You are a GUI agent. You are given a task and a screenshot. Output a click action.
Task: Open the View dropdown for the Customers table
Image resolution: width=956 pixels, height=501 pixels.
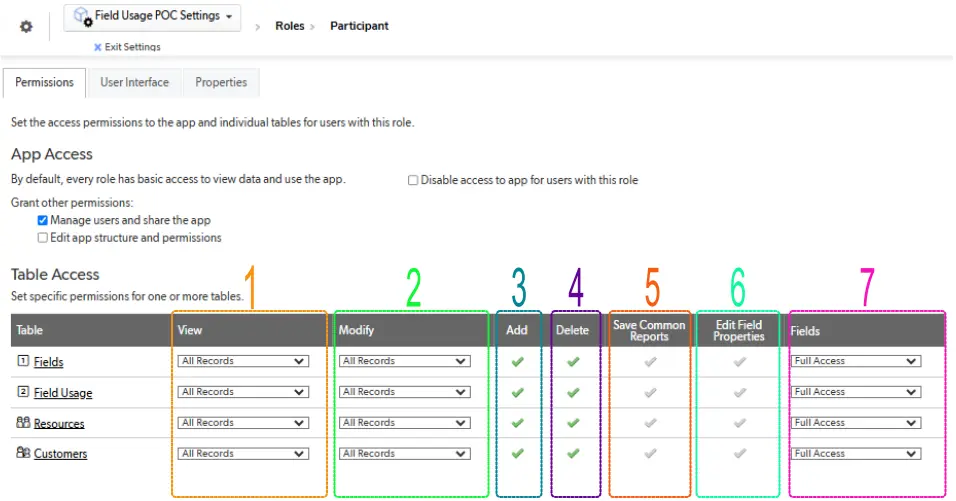(x=243, y=454)
